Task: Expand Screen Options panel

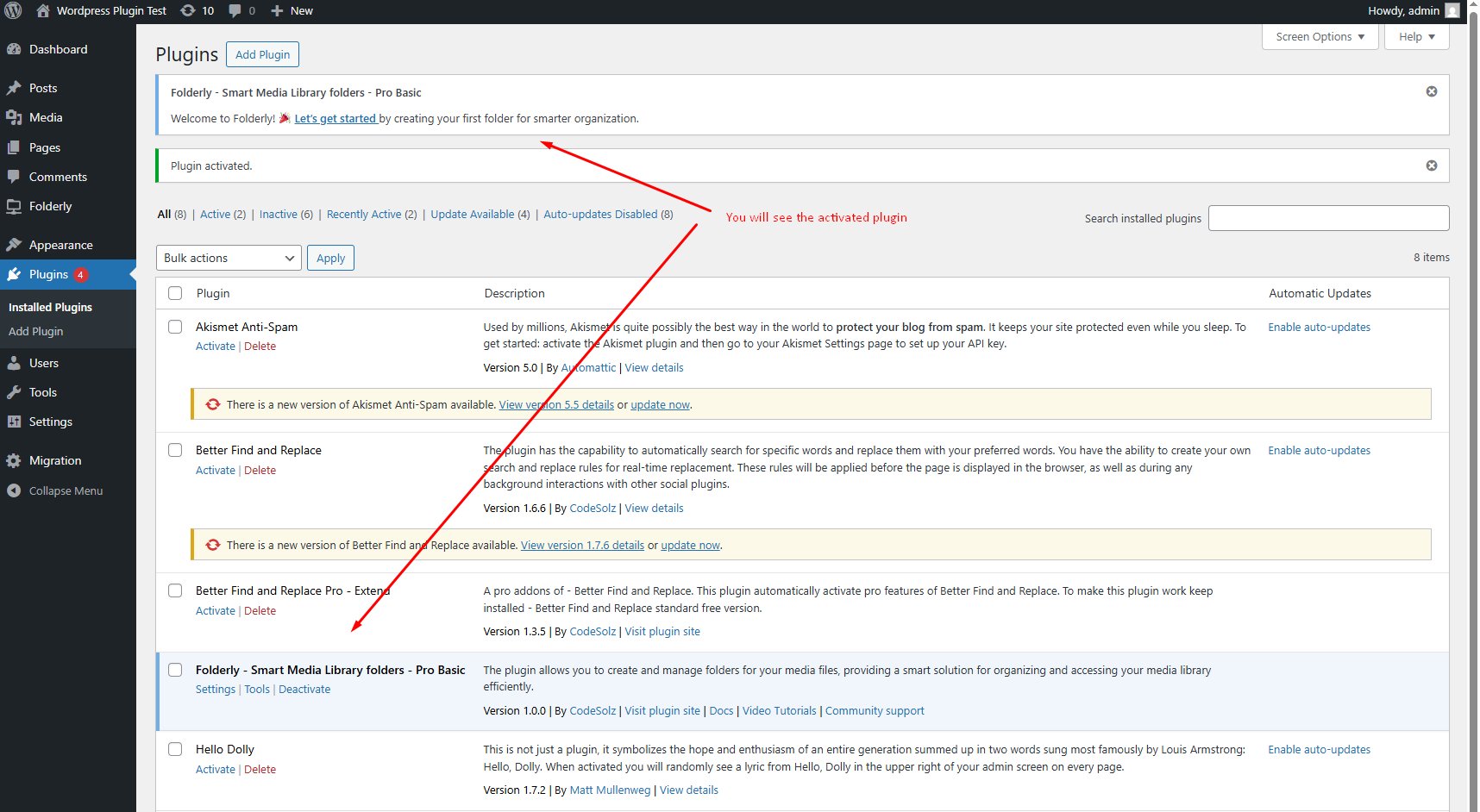Action: [x=1320, y=37]
